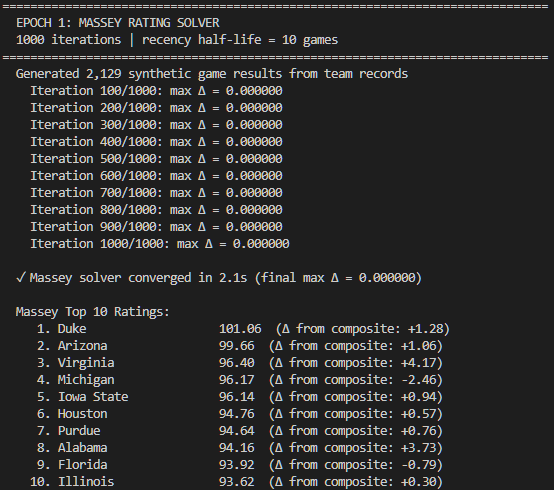554x490 pixels.
Task: Click the Arizona rating 99.66
Action: pyautogui.click(x=237, y=346)
